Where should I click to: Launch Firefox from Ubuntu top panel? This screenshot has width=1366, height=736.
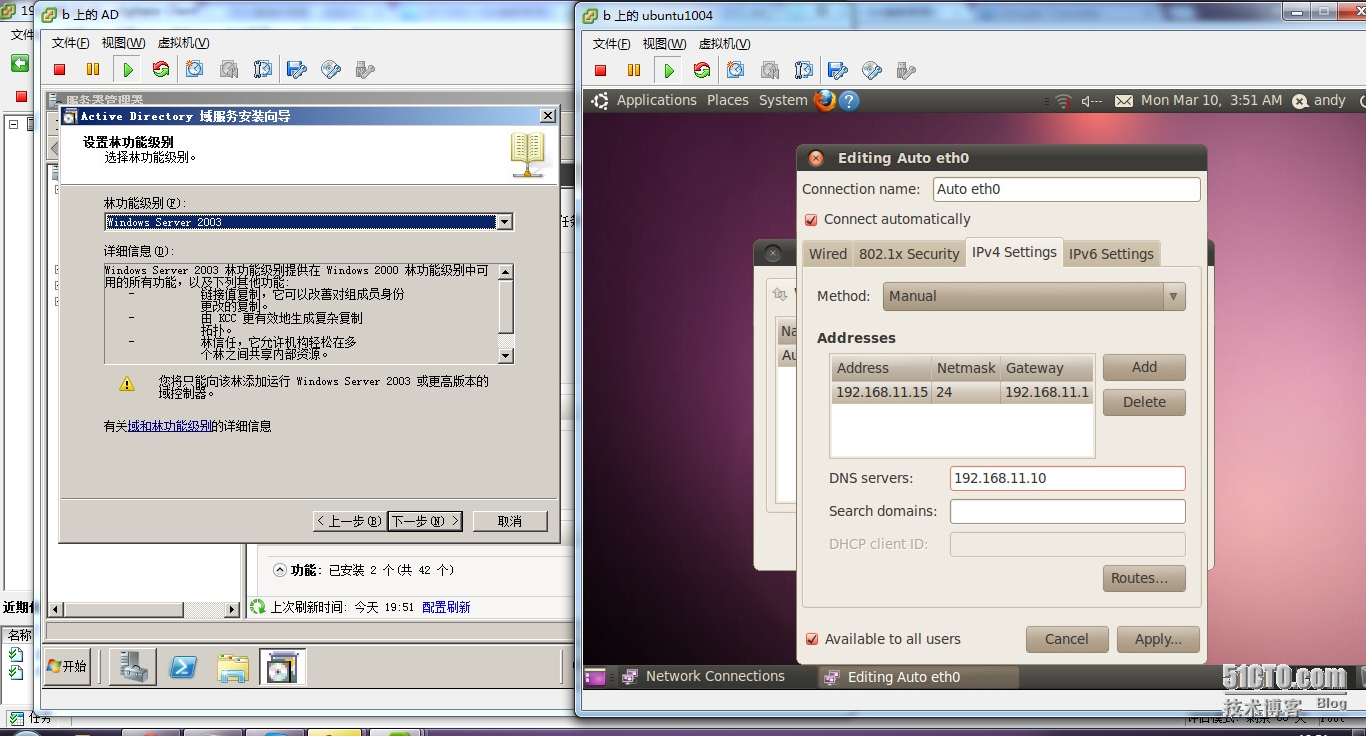pos(824,100)
